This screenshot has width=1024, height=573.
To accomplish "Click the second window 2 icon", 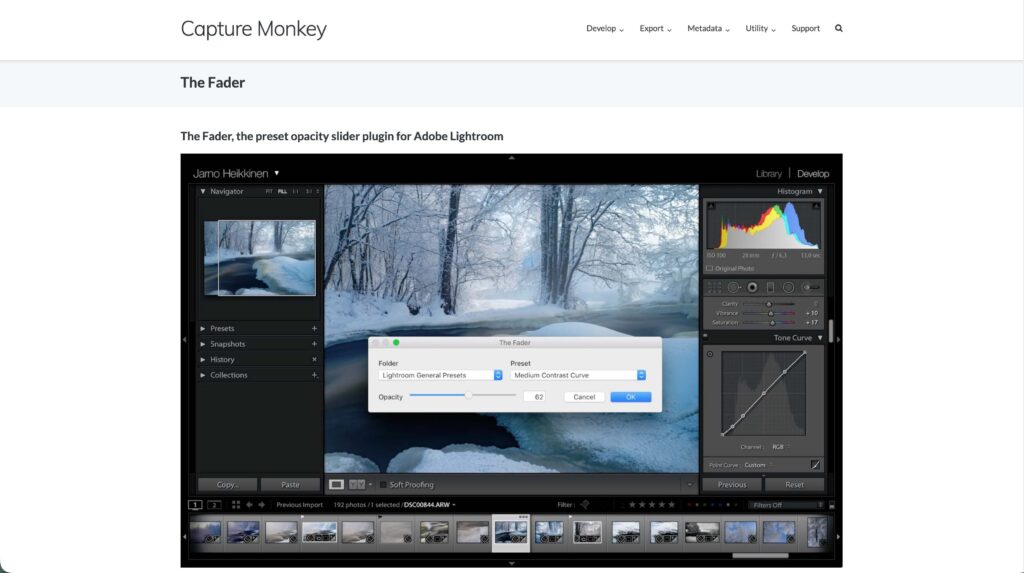I will tap(214, 505).
